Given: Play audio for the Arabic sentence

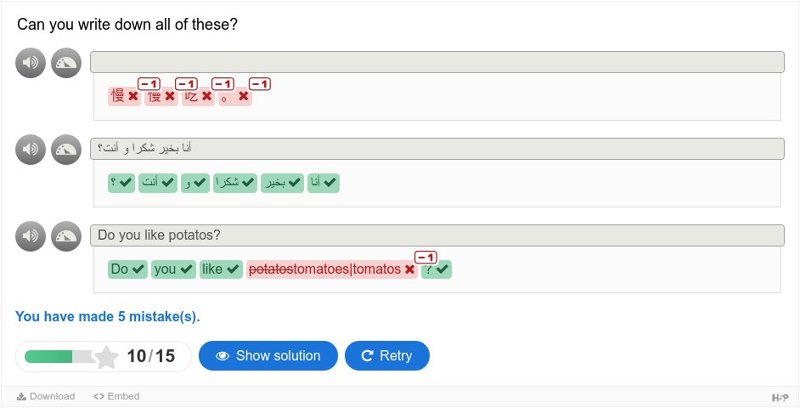Looking at the screenshot, I should pyautogui.click(x=31, y=149).
